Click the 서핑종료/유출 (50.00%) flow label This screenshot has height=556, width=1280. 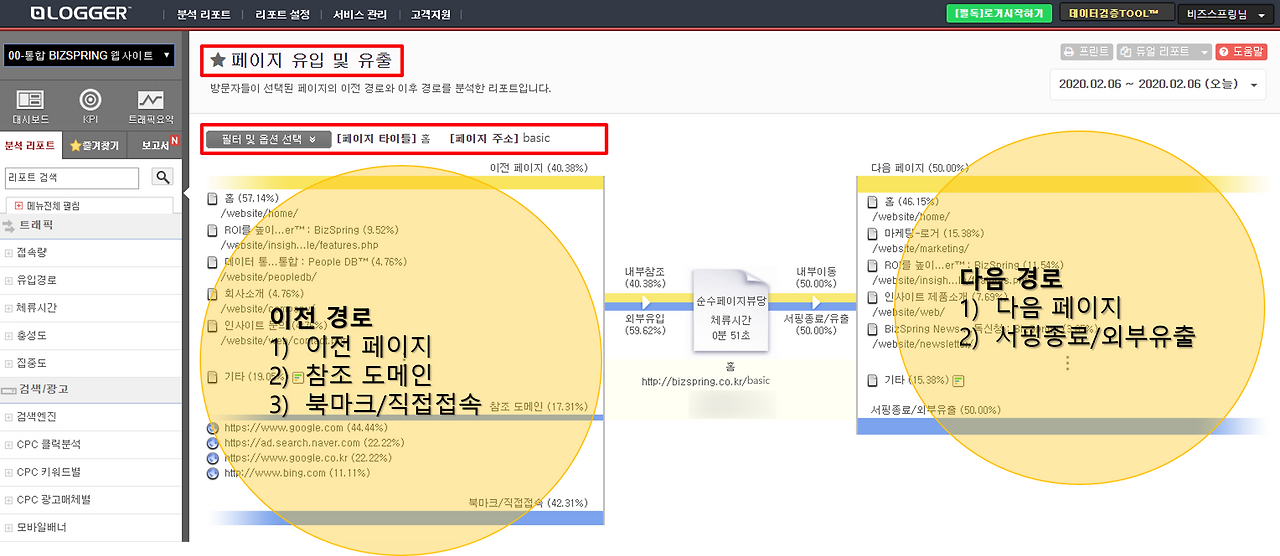click(816, 324)
